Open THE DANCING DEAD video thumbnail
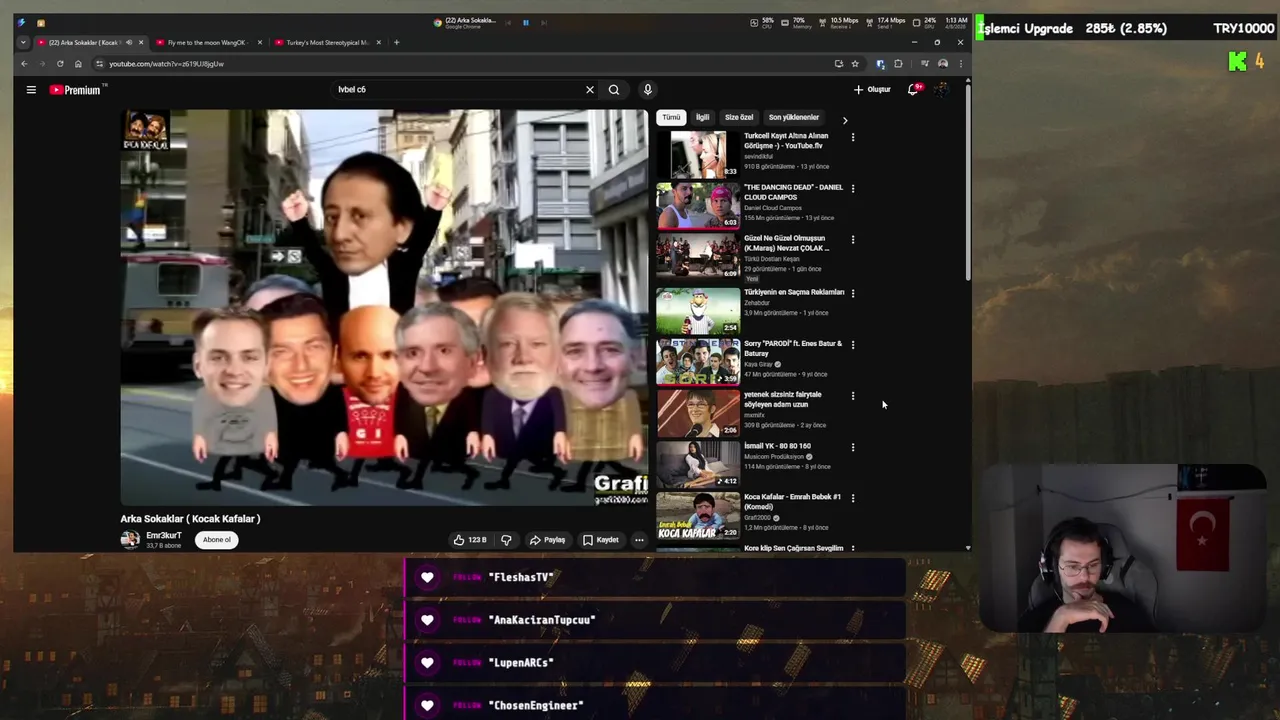This screenshot has height=720, width=1280. 698,205
